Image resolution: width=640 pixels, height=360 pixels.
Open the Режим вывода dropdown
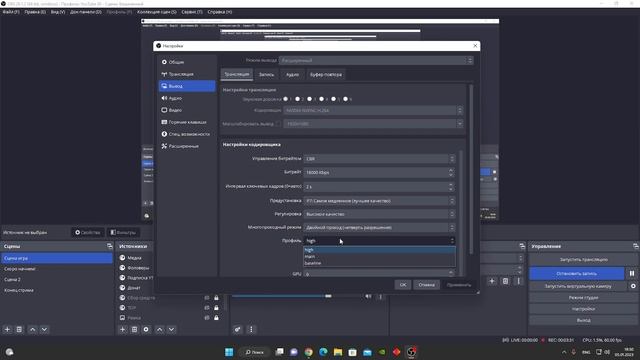tap(376, 60)
